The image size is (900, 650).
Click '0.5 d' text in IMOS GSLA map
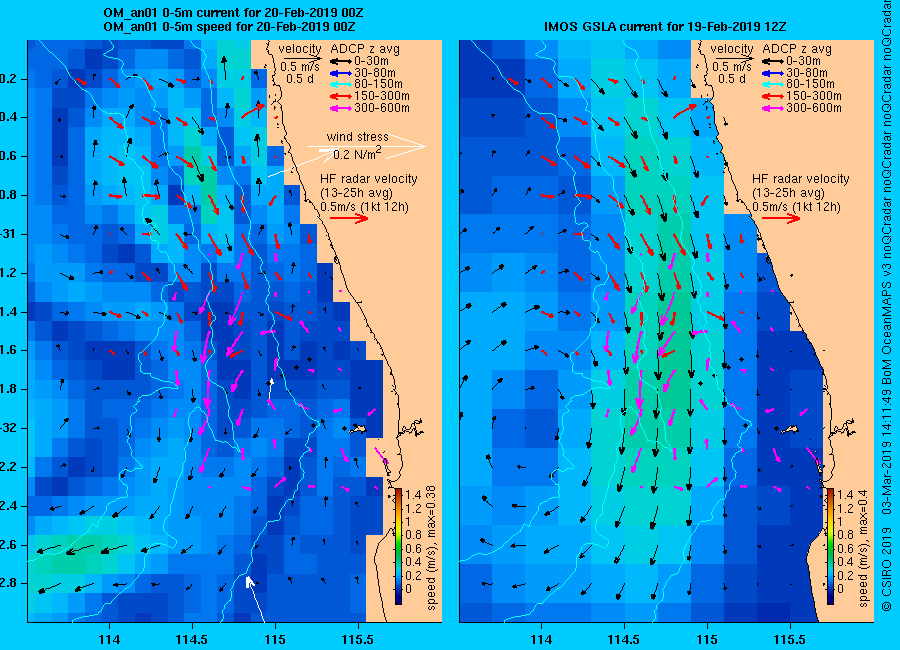(x=732, y=79)
